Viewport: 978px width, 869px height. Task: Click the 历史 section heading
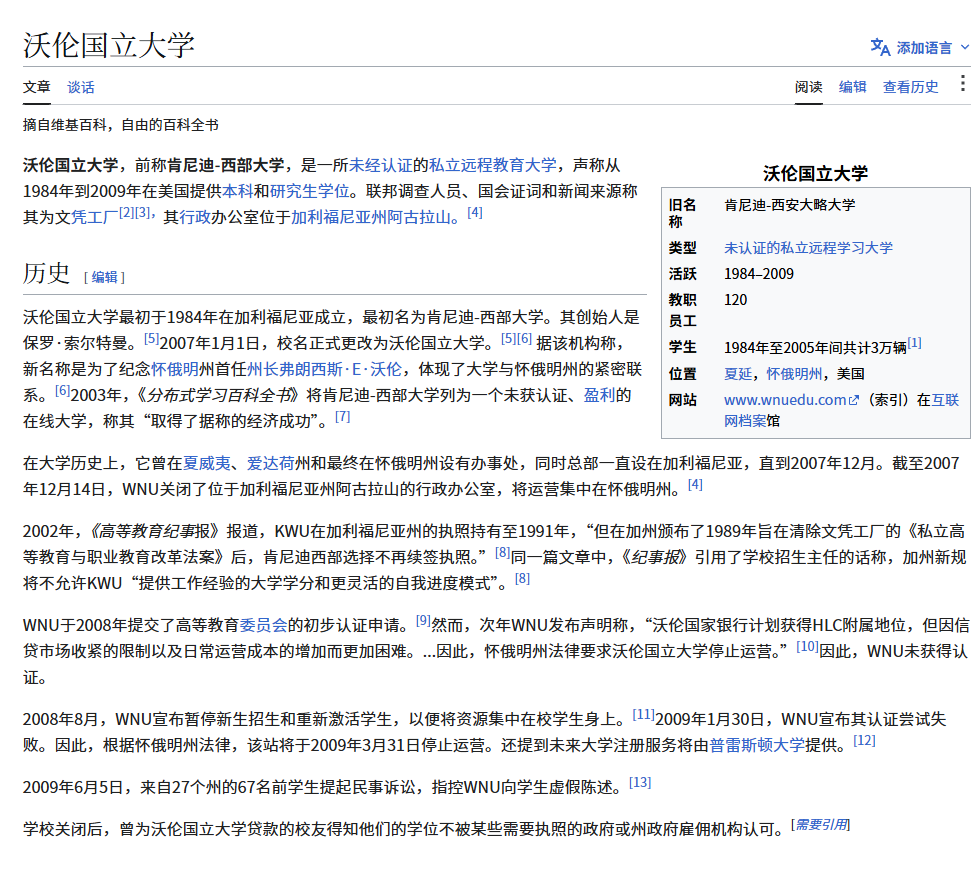coord(46,274)
